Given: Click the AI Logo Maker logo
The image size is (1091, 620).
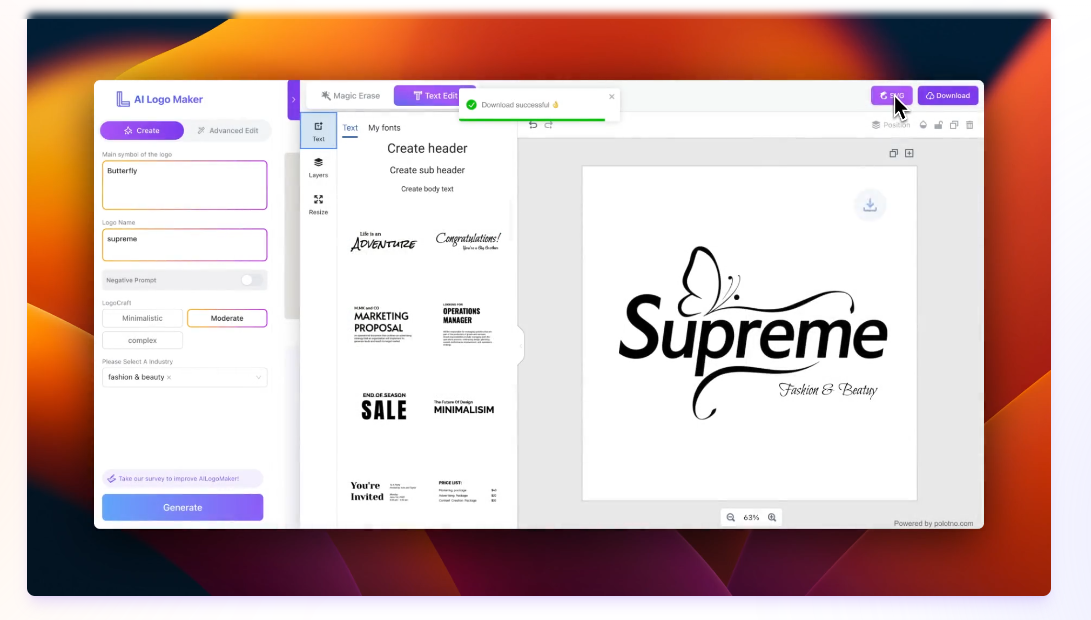Looking at the screenshot, I should pyautogui.click(x=159, y=100).
